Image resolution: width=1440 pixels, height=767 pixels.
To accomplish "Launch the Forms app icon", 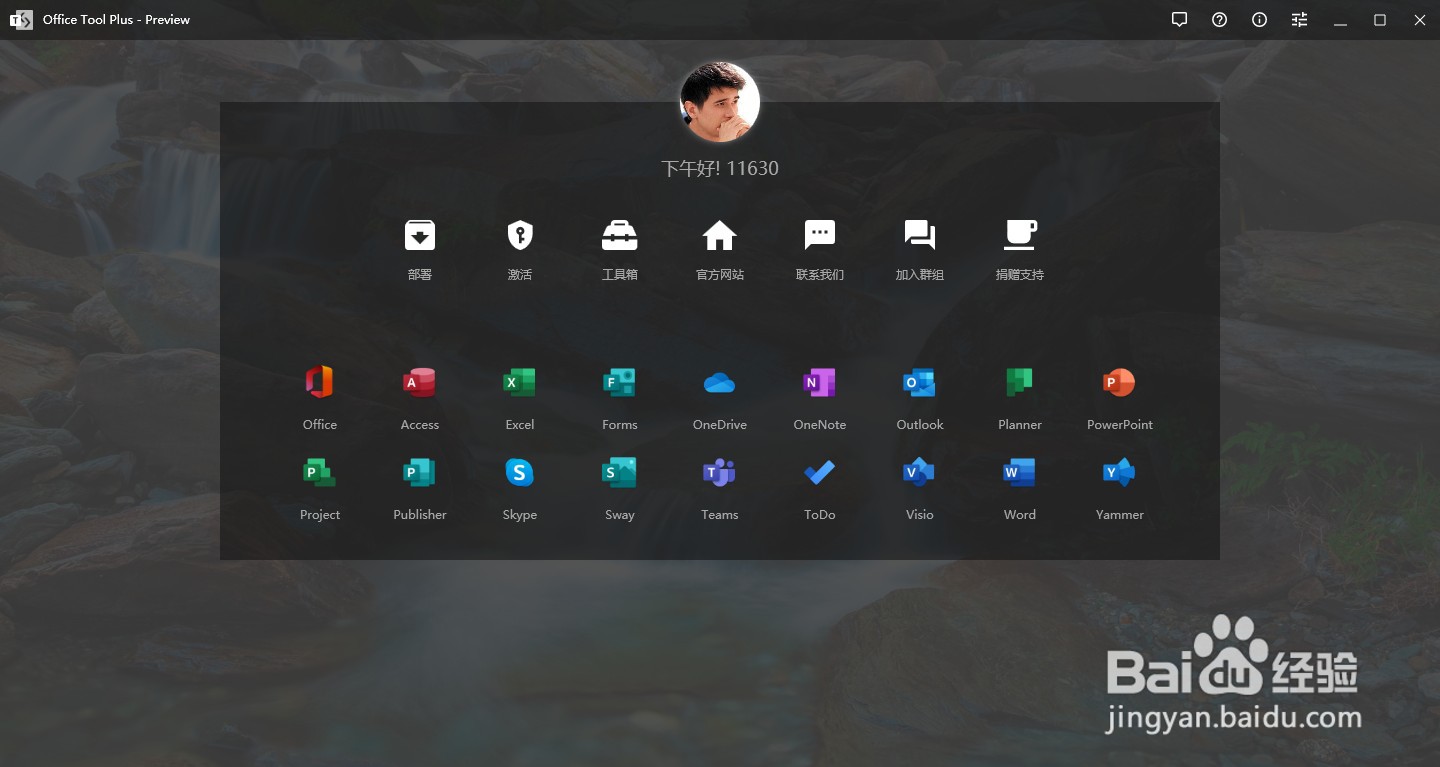I will pos(620,382).
